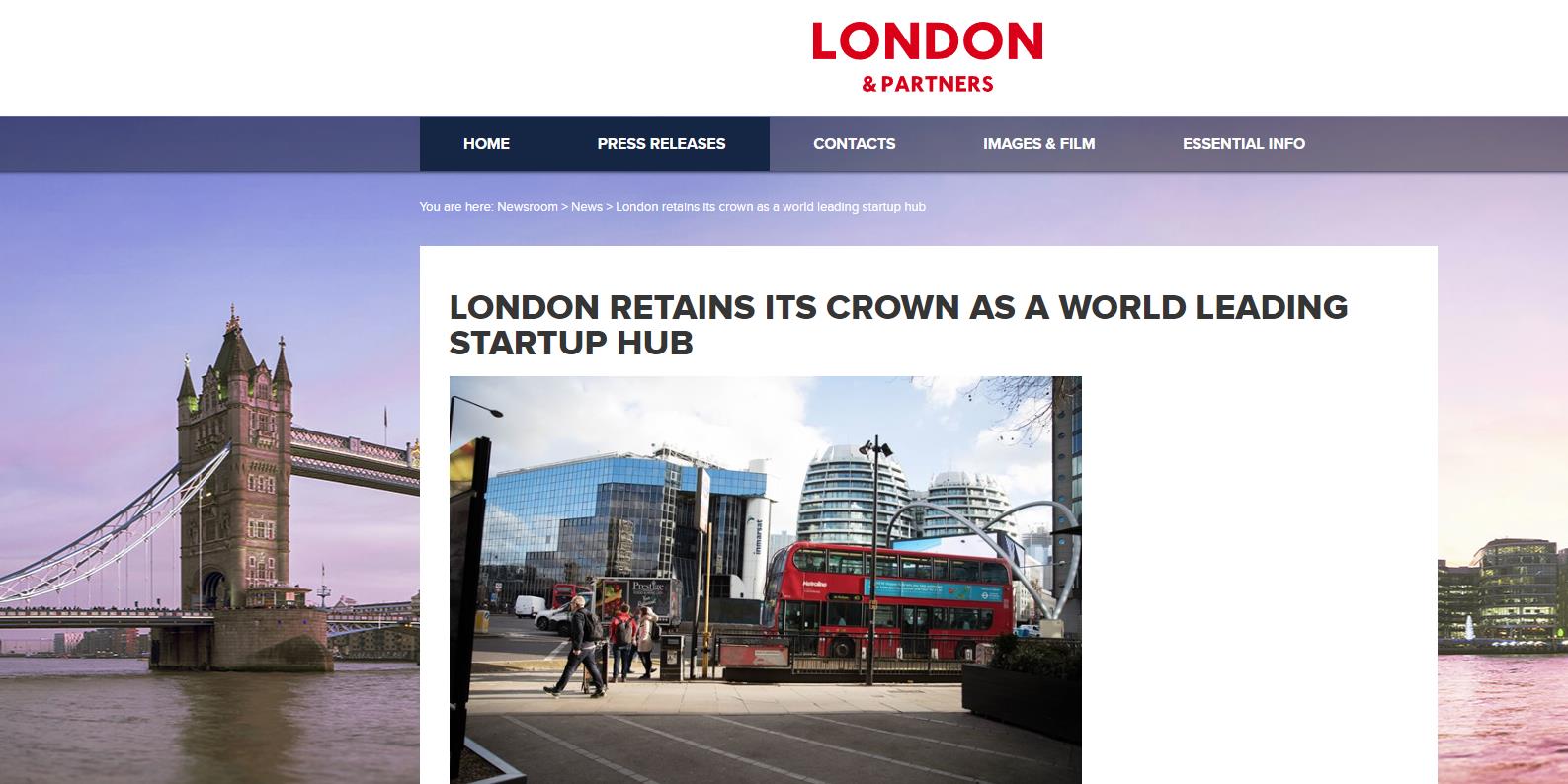Click the 'You are here:' label
1568x784 pixels.
point(455,207)
